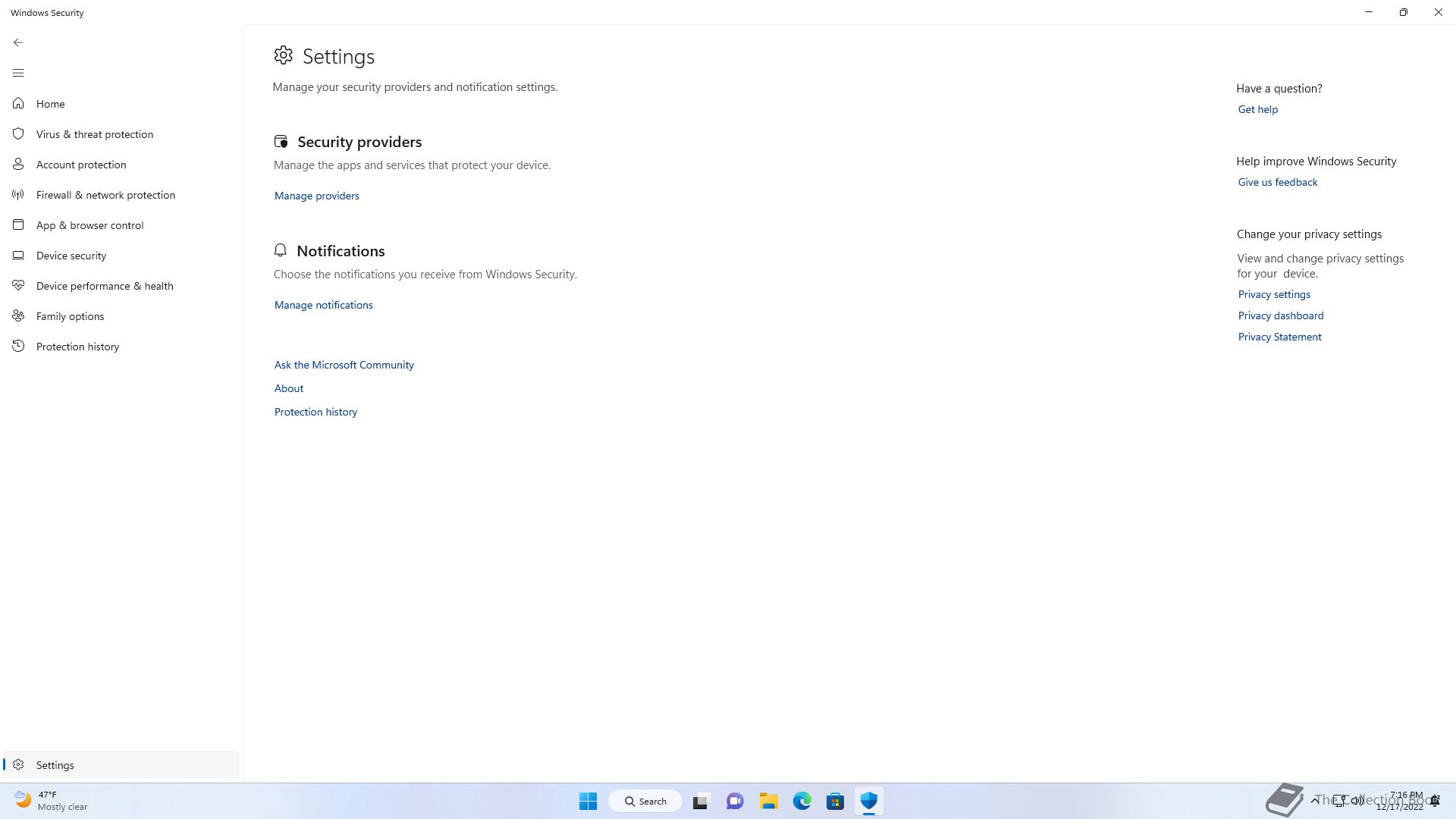
Task: Open the Chat app on taskbar
Action: click(734, 801)
